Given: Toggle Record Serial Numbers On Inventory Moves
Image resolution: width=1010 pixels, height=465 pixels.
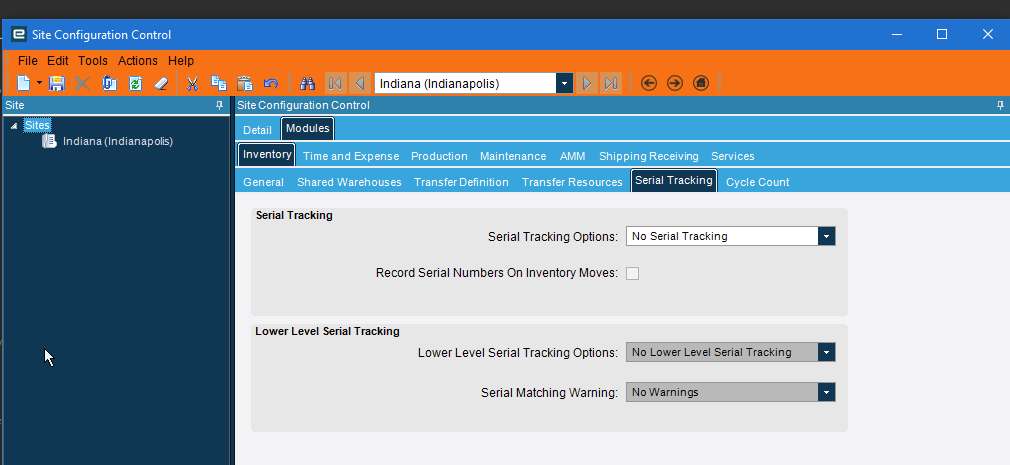Looking at the screenshot, I should [633, 274].
